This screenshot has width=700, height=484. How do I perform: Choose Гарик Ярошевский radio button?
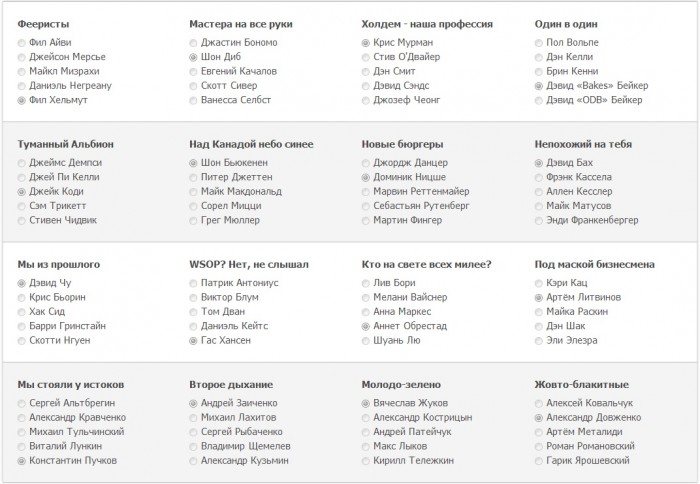pyautogui.click(x=539, y=460)
